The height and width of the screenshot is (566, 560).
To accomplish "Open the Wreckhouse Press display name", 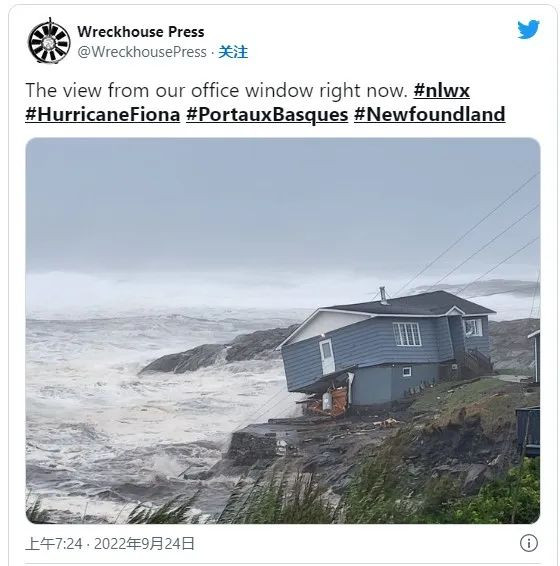I will coord(141,32).
